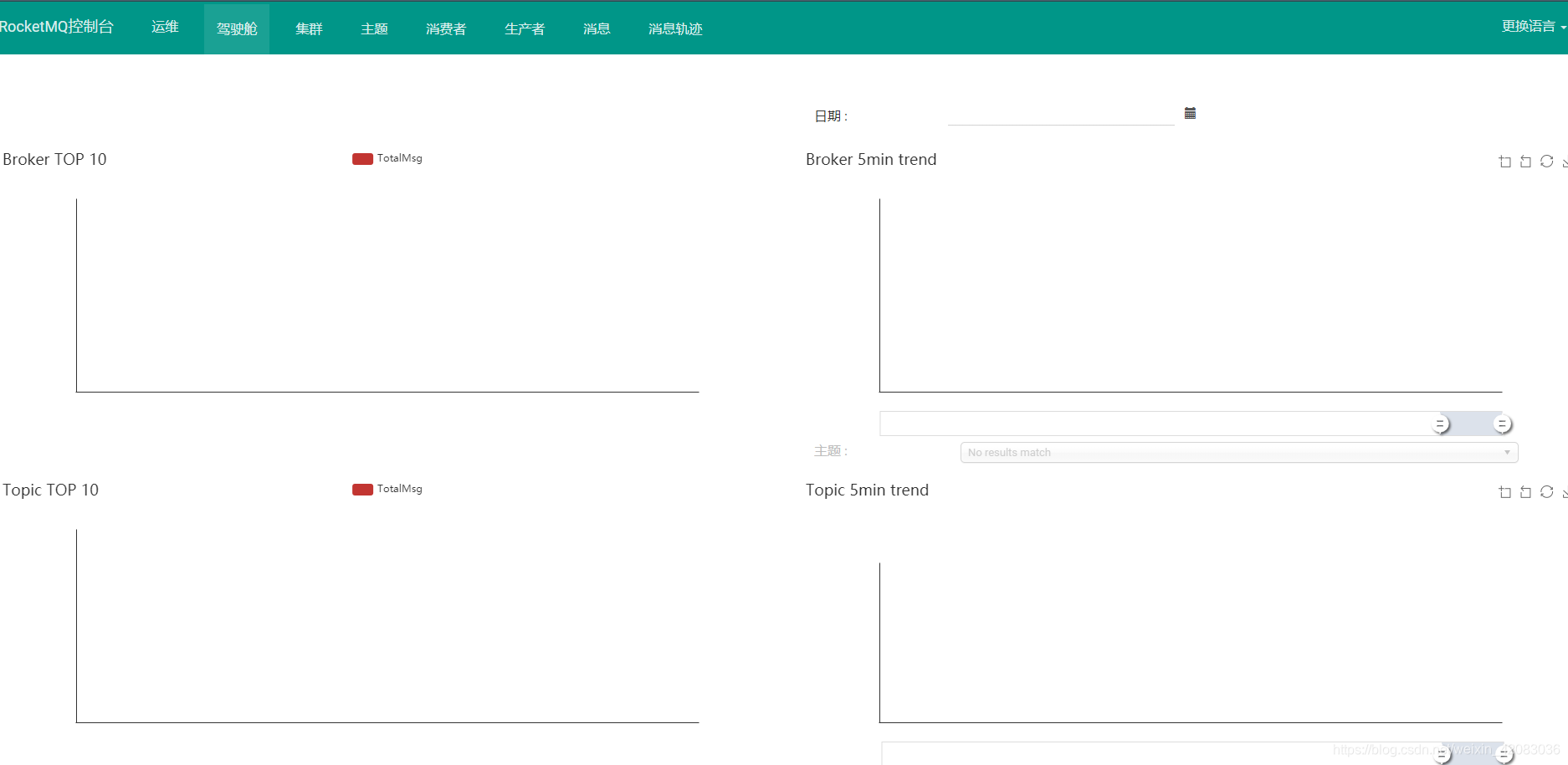The width and height of the screenshot is (1568, 765).
Task: Click zoom icon on Broker 5min trend chart
Action: [x=1504, y=162]
